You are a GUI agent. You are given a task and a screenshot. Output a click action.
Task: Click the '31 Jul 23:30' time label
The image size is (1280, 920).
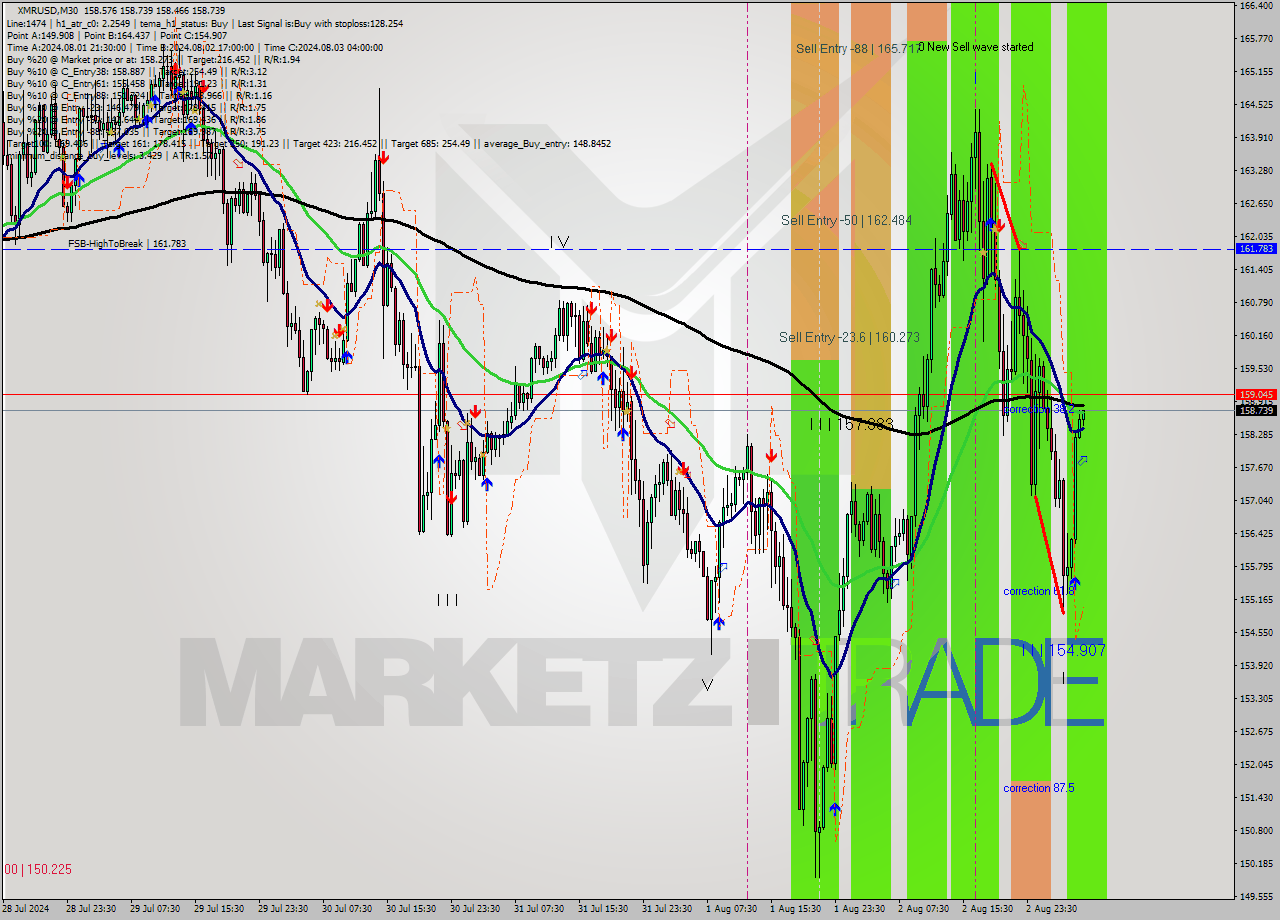667,909
